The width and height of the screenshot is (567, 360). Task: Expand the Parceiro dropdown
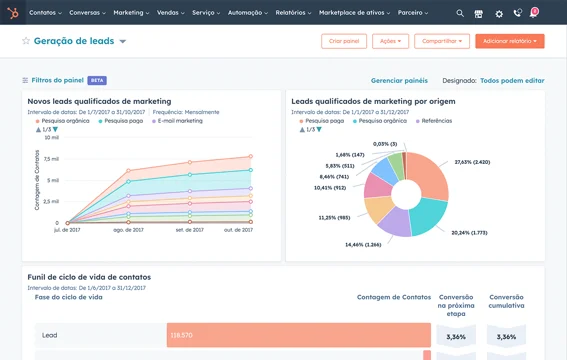(413, 13)
